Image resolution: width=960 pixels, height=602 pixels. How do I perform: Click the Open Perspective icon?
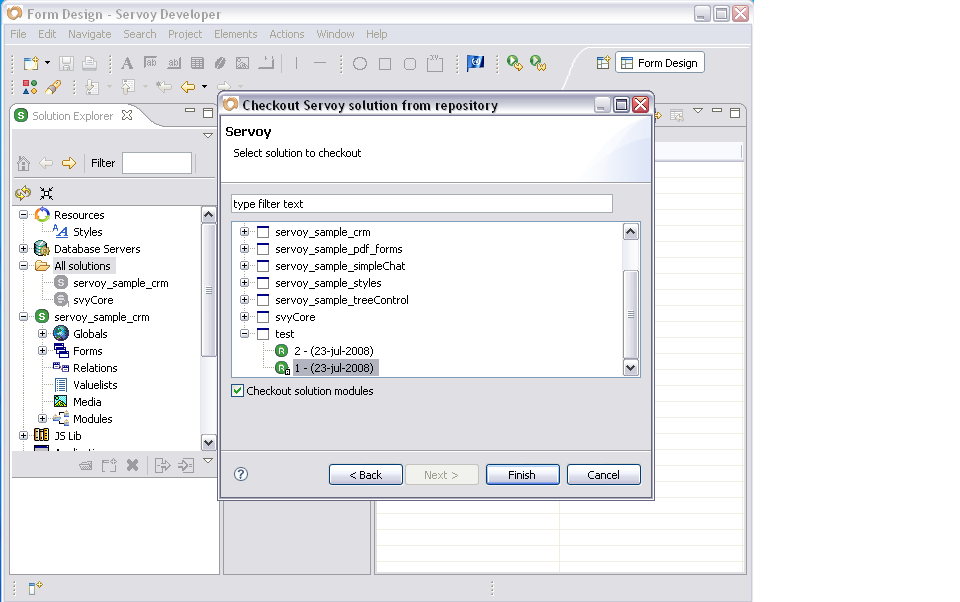[x=603, y=63]
